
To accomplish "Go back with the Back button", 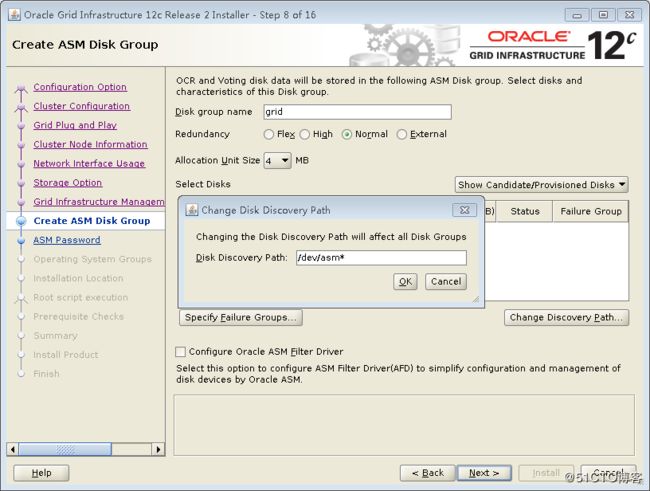I will [x=427, y=473].
